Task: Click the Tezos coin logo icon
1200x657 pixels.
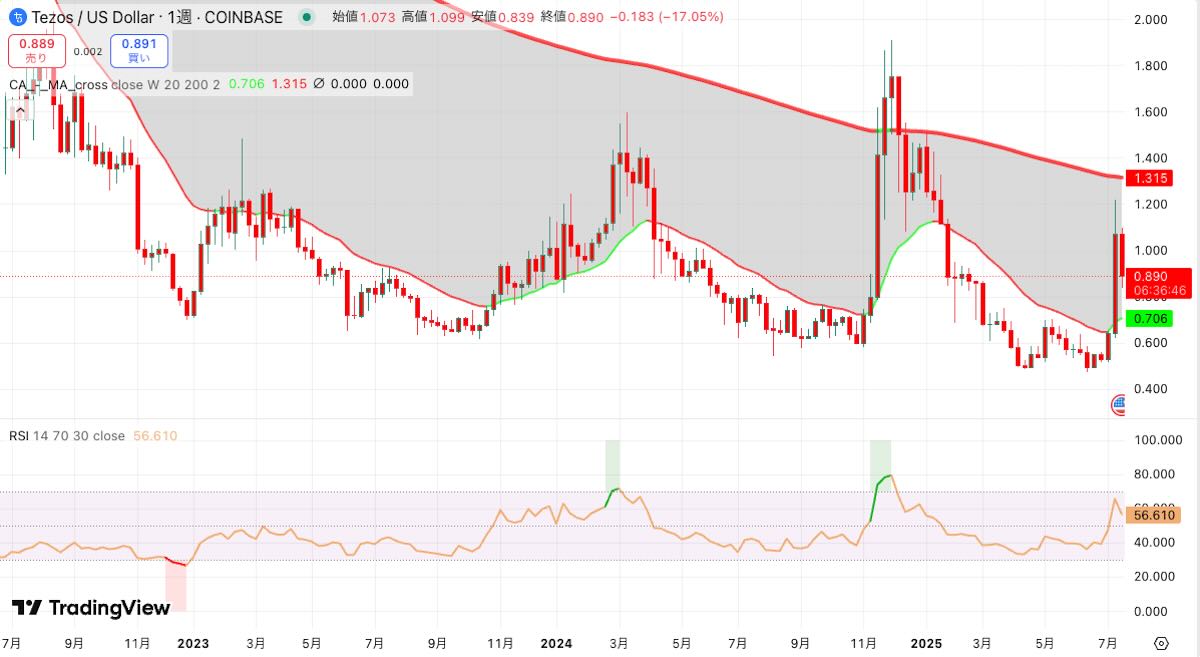Action: [x=18, y=17]
